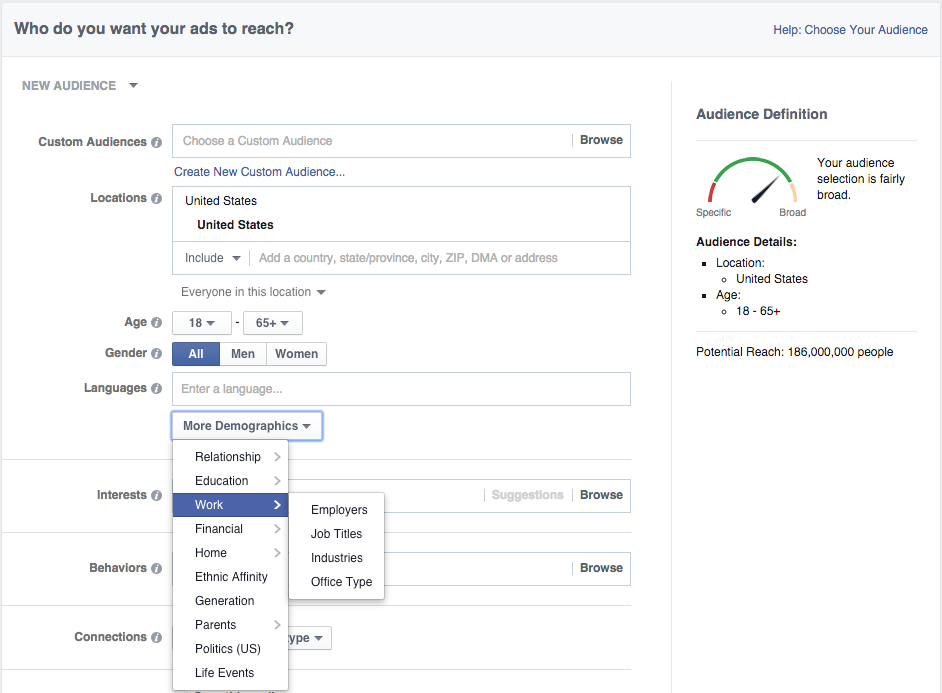Open Create New Custom Audience link

[x=259, y=172]
